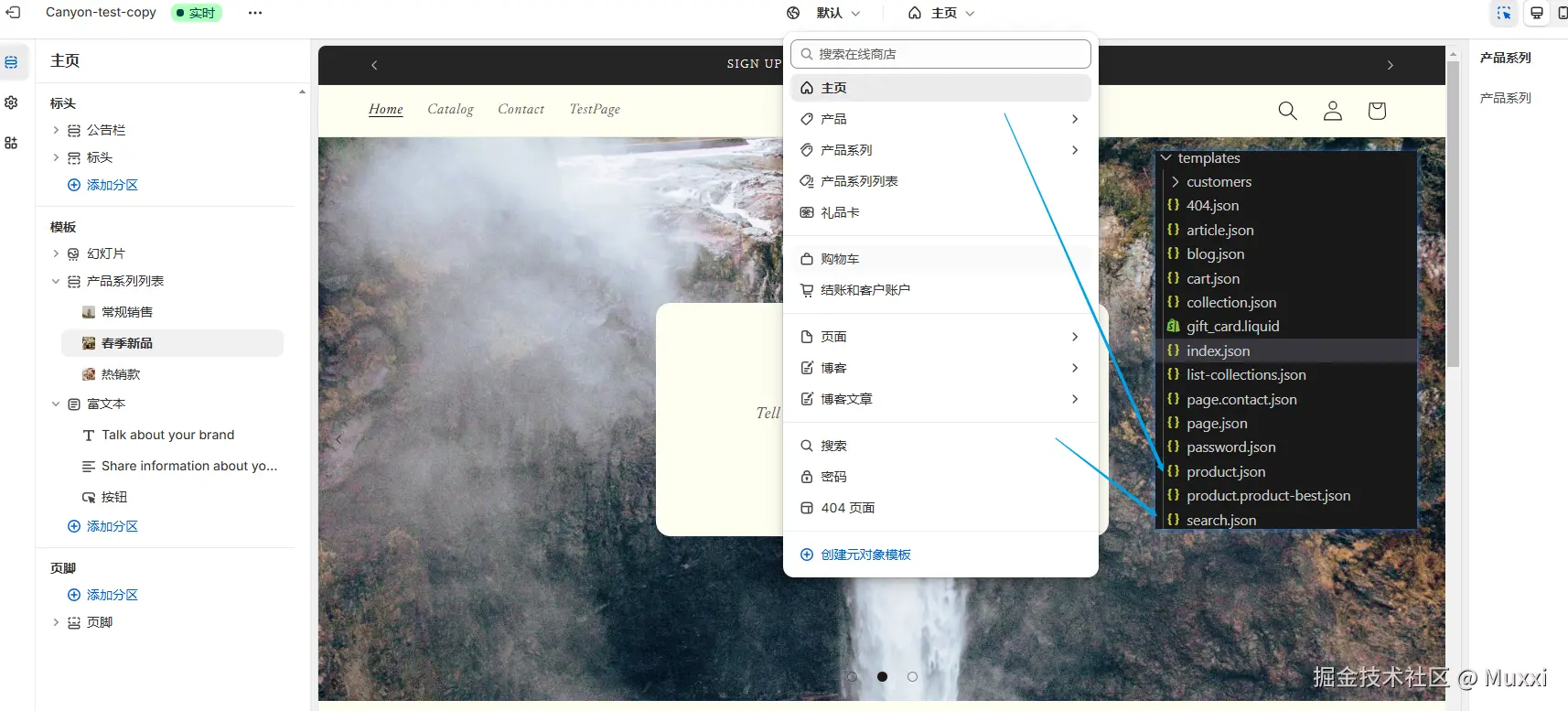Select 春季新品 collection item
Screen dimensions: 1568x711
pos(173,343)
